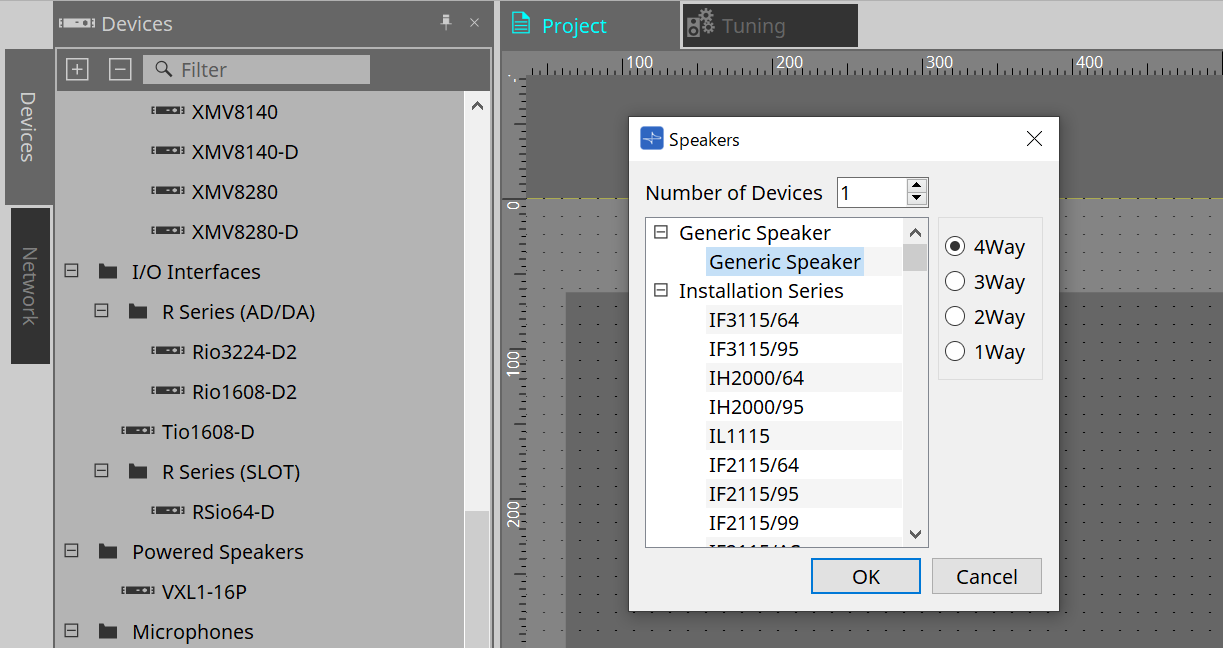Click the device icon beside XMV8140
The height and width of the screenshot is (648, 1223).
(x=167, y=111)
